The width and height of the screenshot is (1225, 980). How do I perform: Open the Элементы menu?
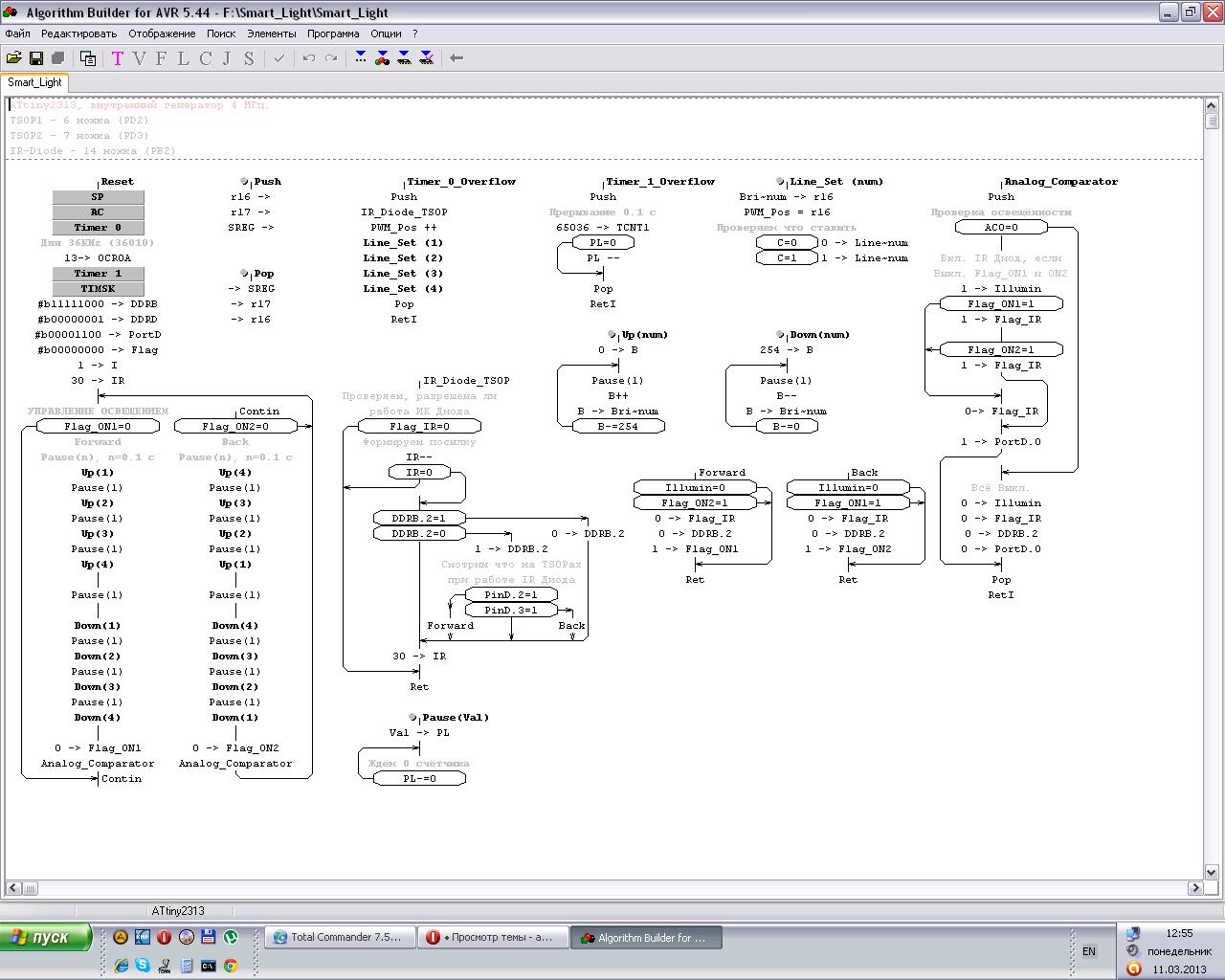tap(272, 33)
